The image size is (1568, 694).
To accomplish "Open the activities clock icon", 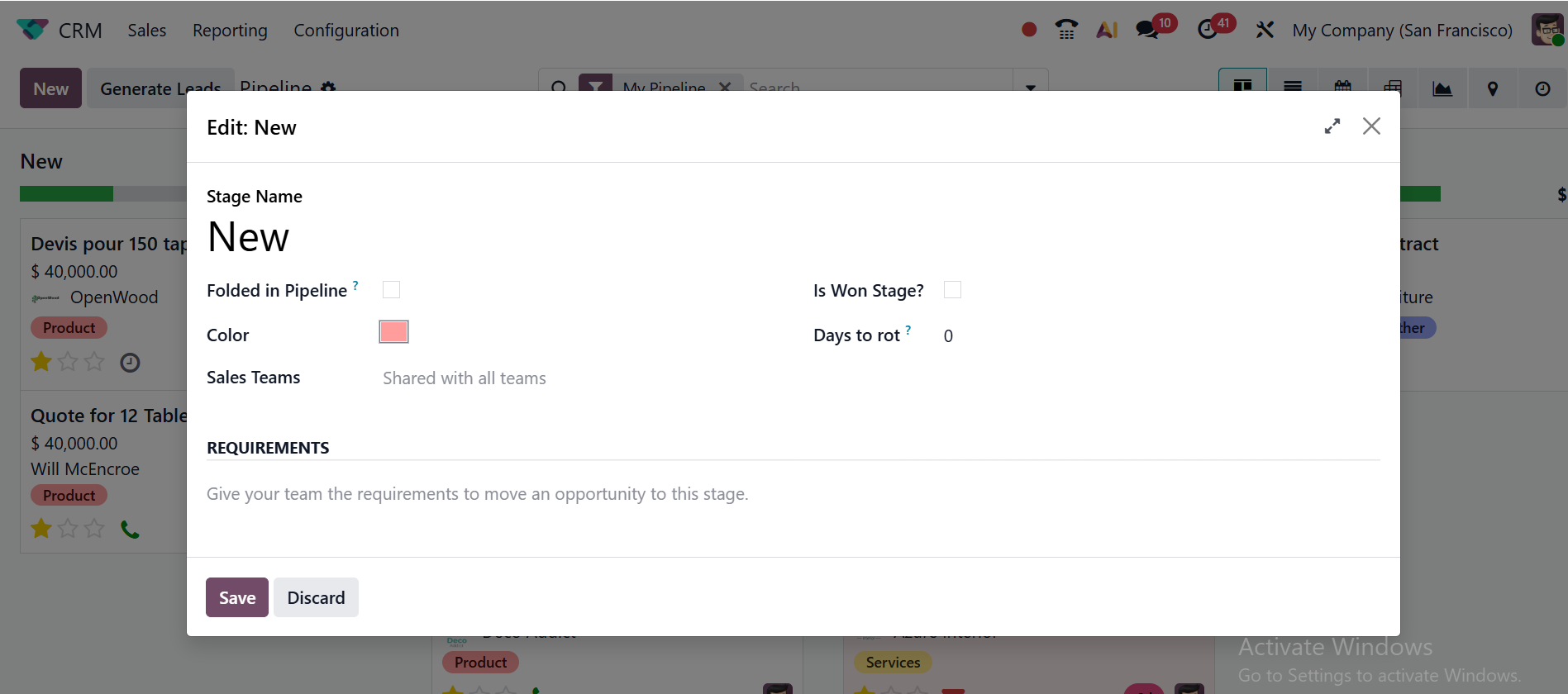I will pyautogui.click(x=1208, y=30).
